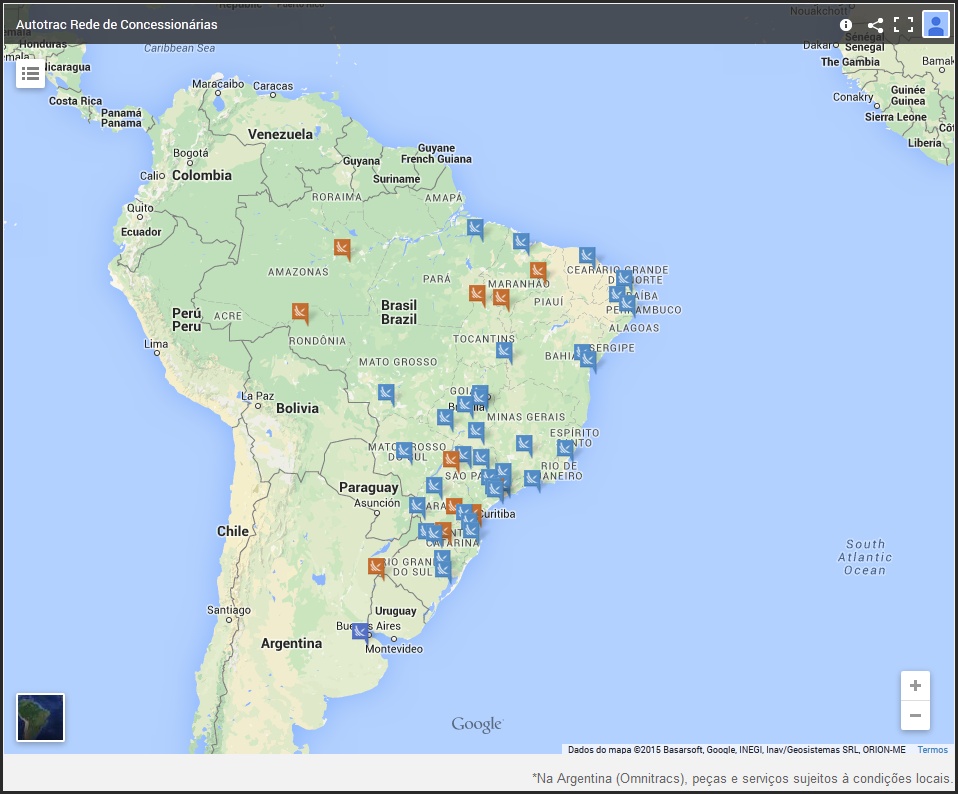Click the Santiago city label
958x794 pixels.
(229, 610)
